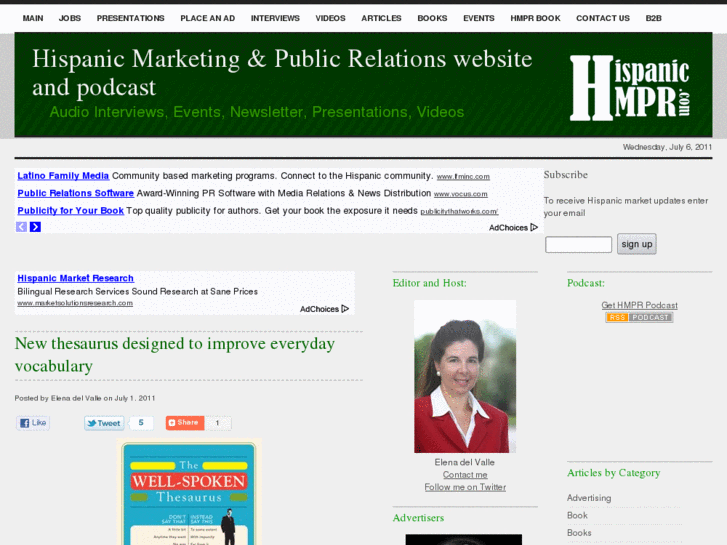Screen dimensions: 727x545
Task: Go to ARTICLES section
Action: coord(381,18)
